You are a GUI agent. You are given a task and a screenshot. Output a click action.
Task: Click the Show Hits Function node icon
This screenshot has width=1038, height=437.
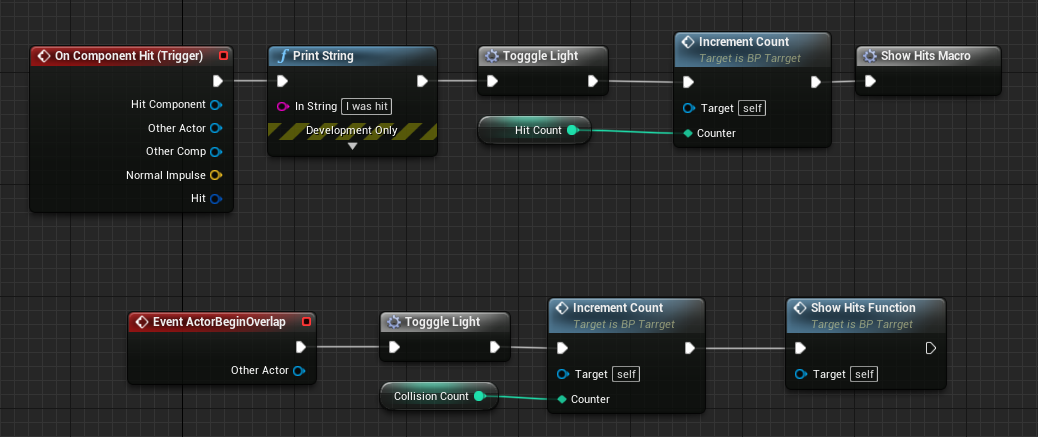tap(799, 308)
